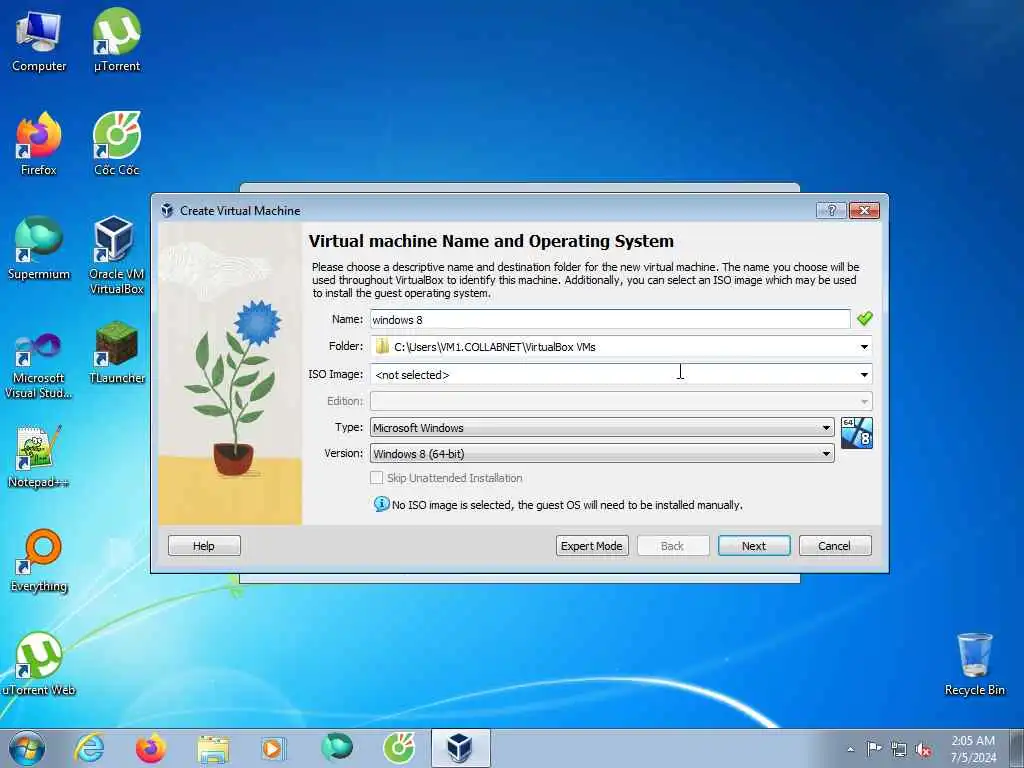1024x768 pixels.
Task: Expand the Folder path dropdown
Action: pyautogui.click(x=864, y=347)
